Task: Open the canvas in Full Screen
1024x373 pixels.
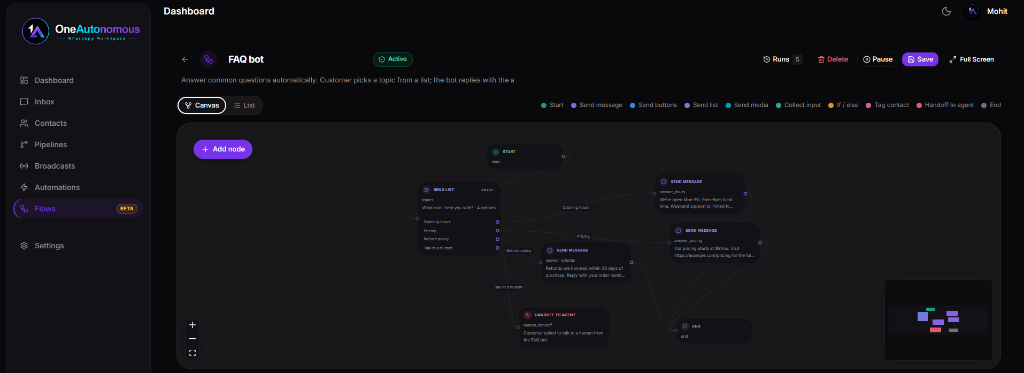Action: click(972, 59)
